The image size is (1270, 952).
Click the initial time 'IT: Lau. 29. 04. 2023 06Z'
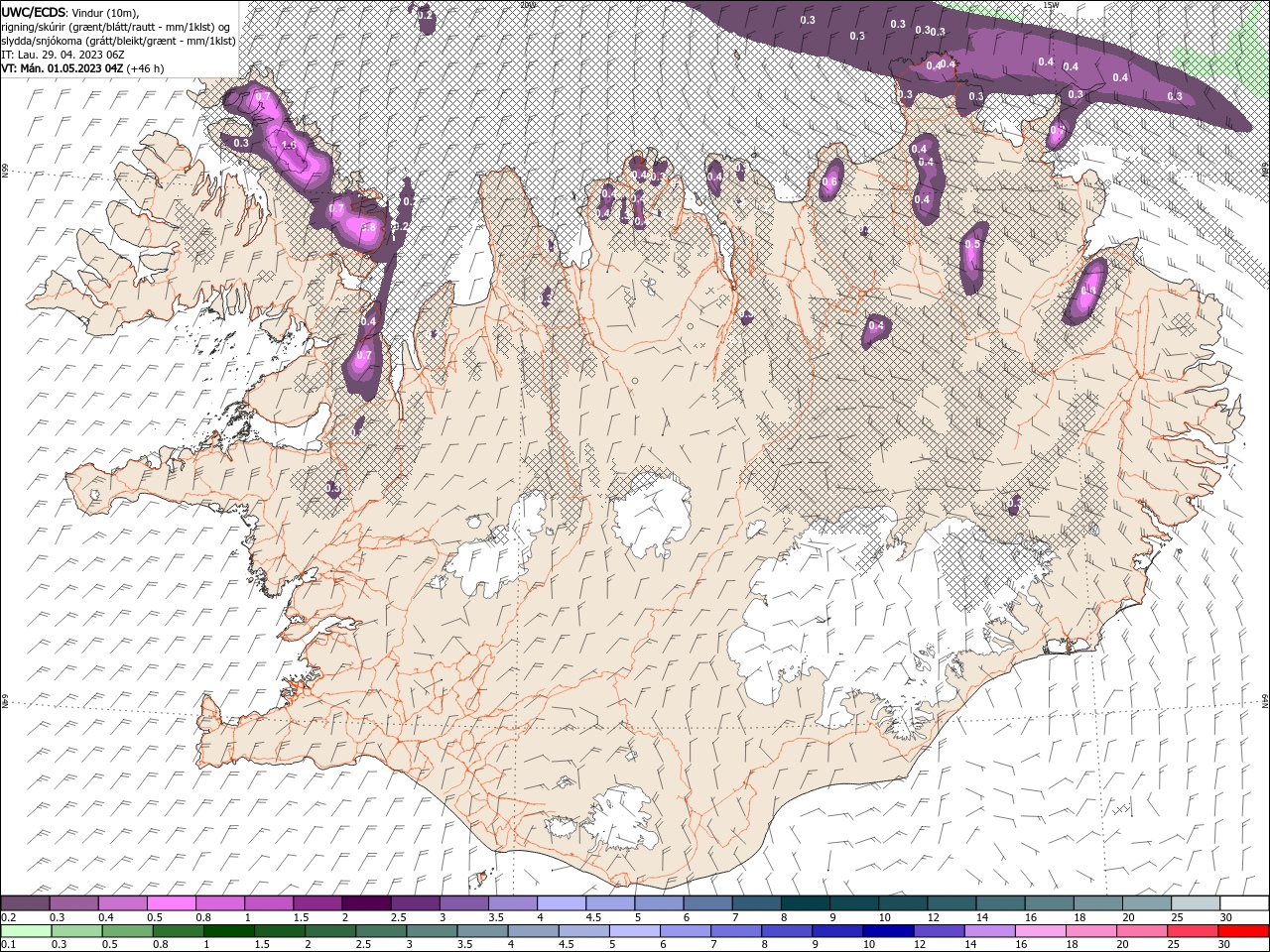[x=62, y=55]
